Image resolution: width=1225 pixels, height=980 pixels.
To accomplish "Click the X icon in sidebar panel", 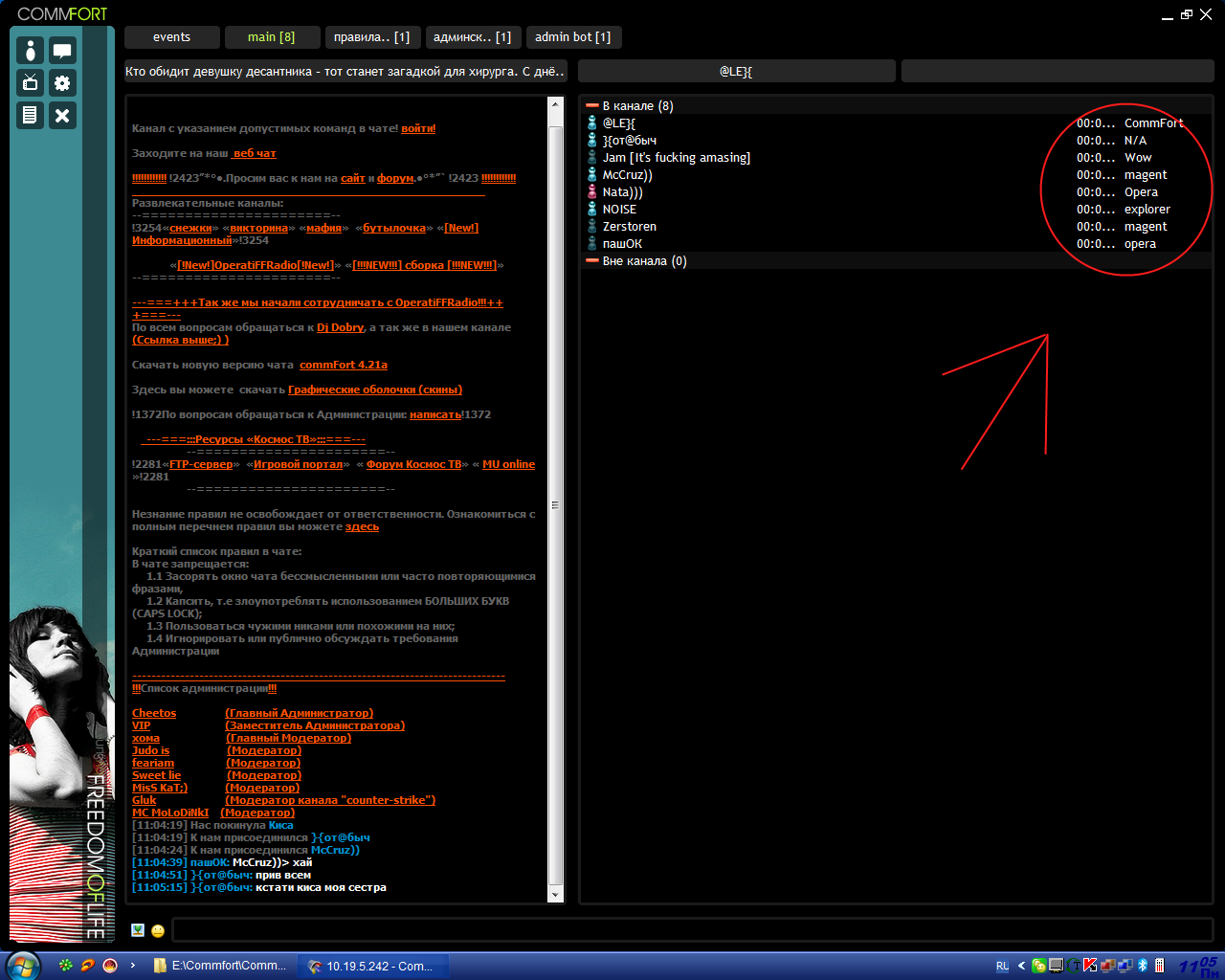I will 62,116.
